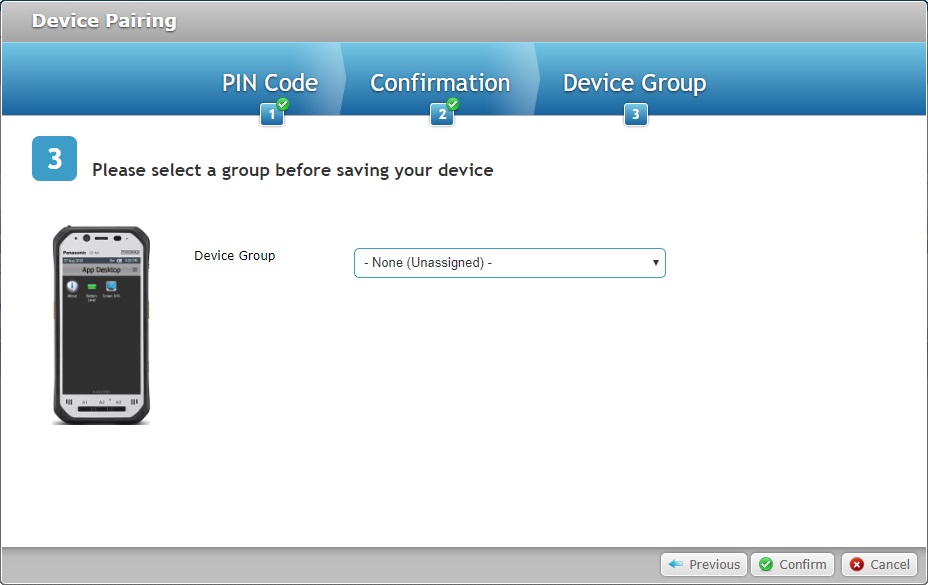Tap the Battery Level icon on the phone
Image resolution: width=928 pixels, height=585 pixels.
tap(92, 286)
